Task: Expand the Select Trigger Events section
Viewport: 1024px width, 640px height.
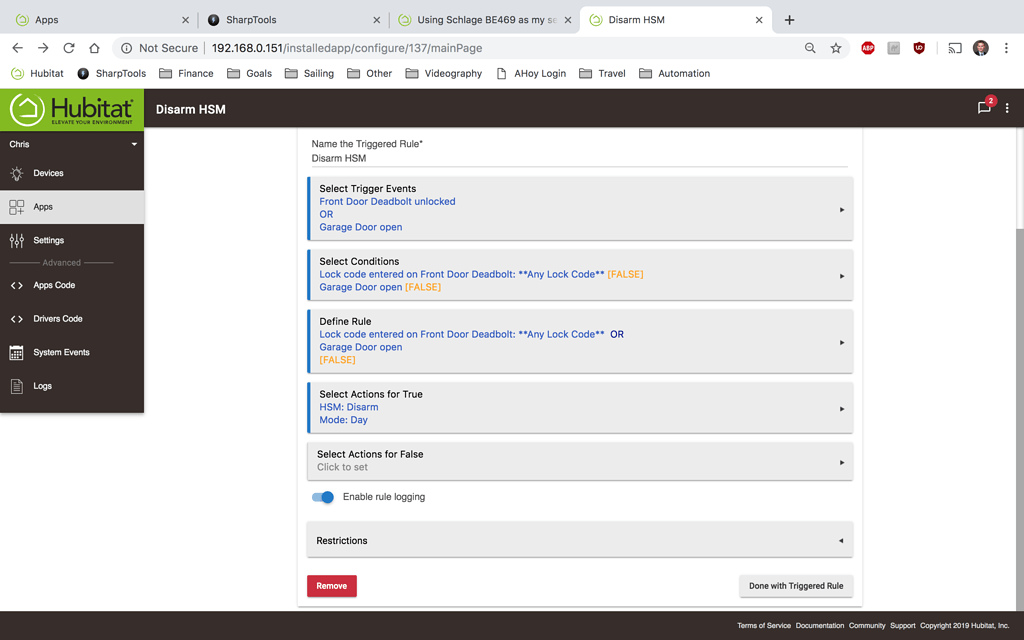Action: pos(580,208)
